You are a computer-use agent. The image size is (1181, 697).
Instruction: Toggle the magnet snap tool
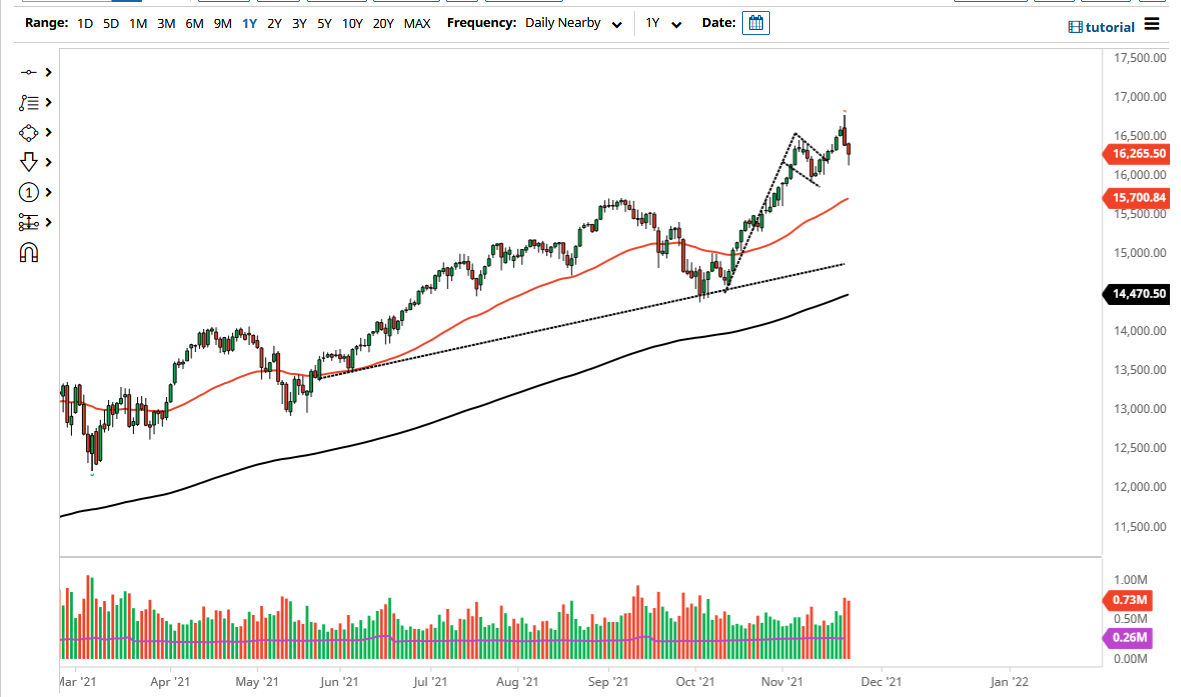coord(28,252)
